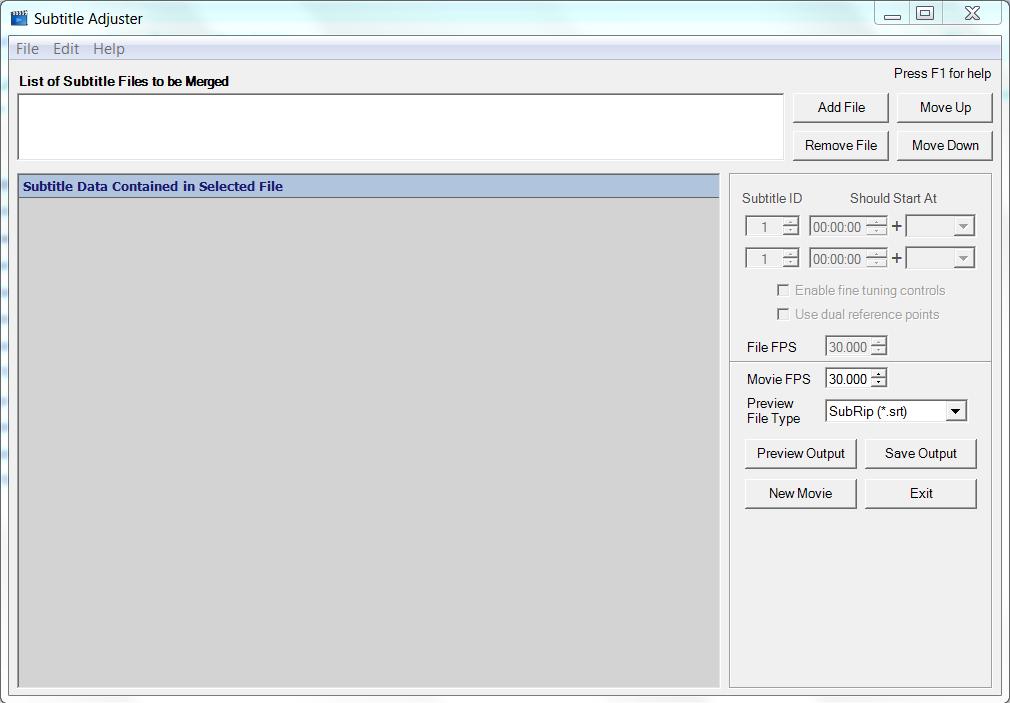
Task: Open the first row offset dropdown
Action: (963, 226)
